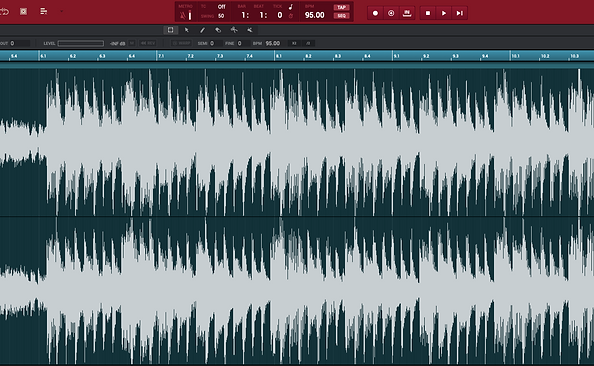Click ruler marker 7.3
This screenshot has width=594, height=366.
220,56
